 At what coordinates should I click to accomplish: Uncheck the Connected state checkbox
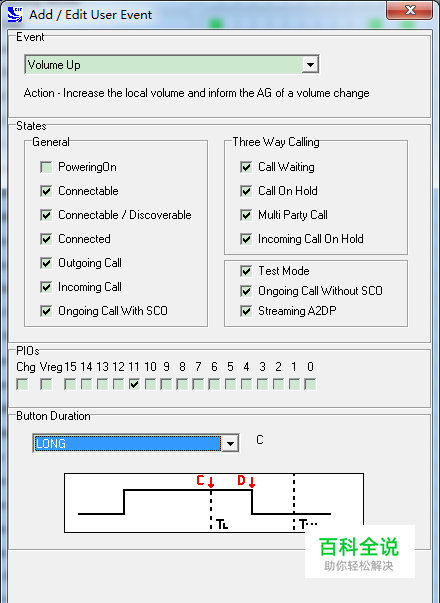point(46,239)
